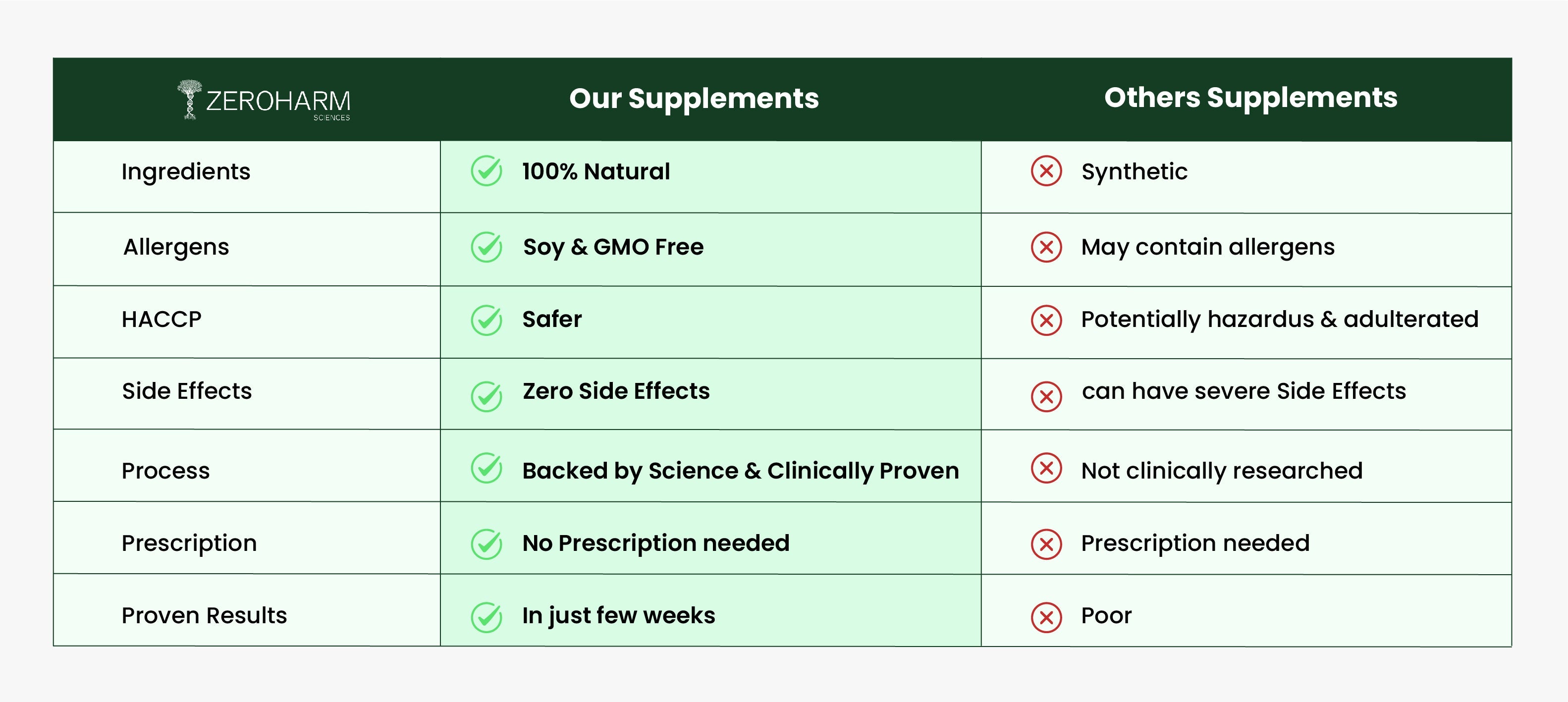Click green check beside No Prescription needed
The width and height of the screenshot is (1568, 702).
point(487,543)
